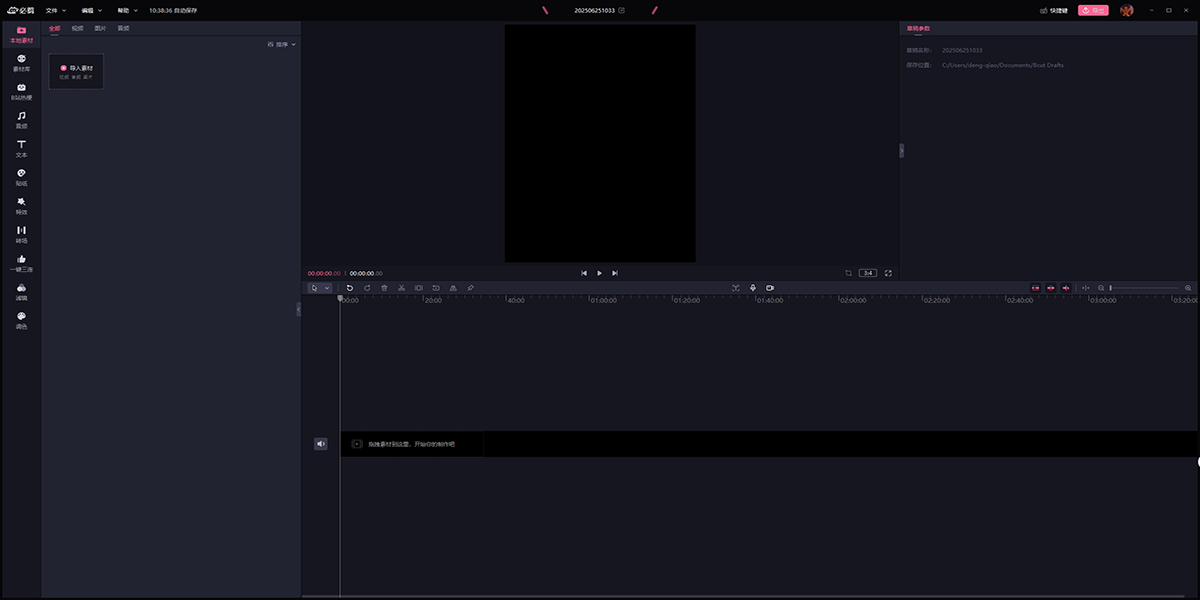The image size is (1200, 600).
Task: Click the scissors split tool in timeline toolbar
Action: click(x=401, y=288)
